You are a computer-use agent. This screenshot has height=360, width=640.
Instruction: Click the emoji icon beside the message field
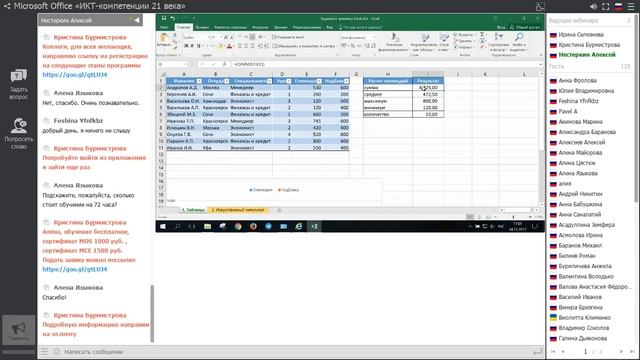(56, 352)
